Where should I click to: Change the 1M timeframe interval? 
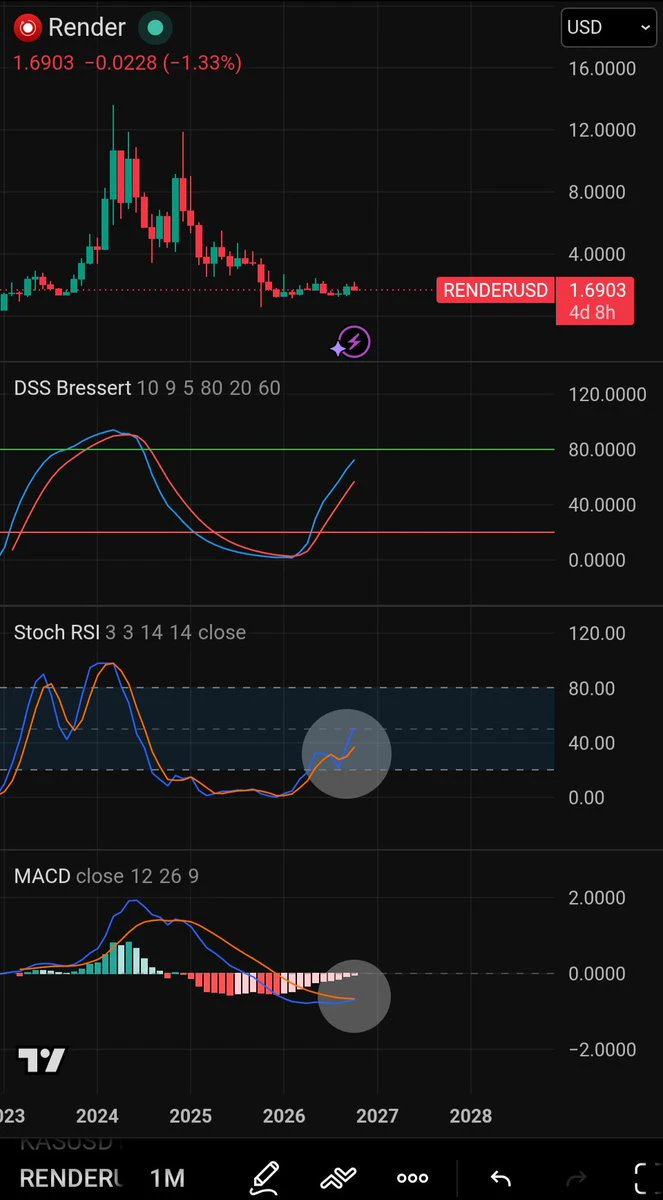(x=167, y=1178)
